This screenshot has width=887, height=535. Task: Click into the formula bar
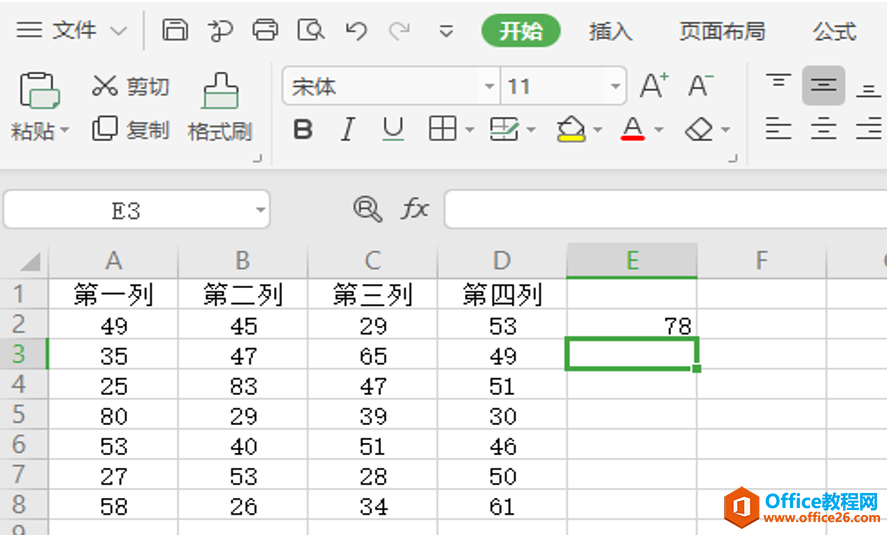click(x=665, y=209)
